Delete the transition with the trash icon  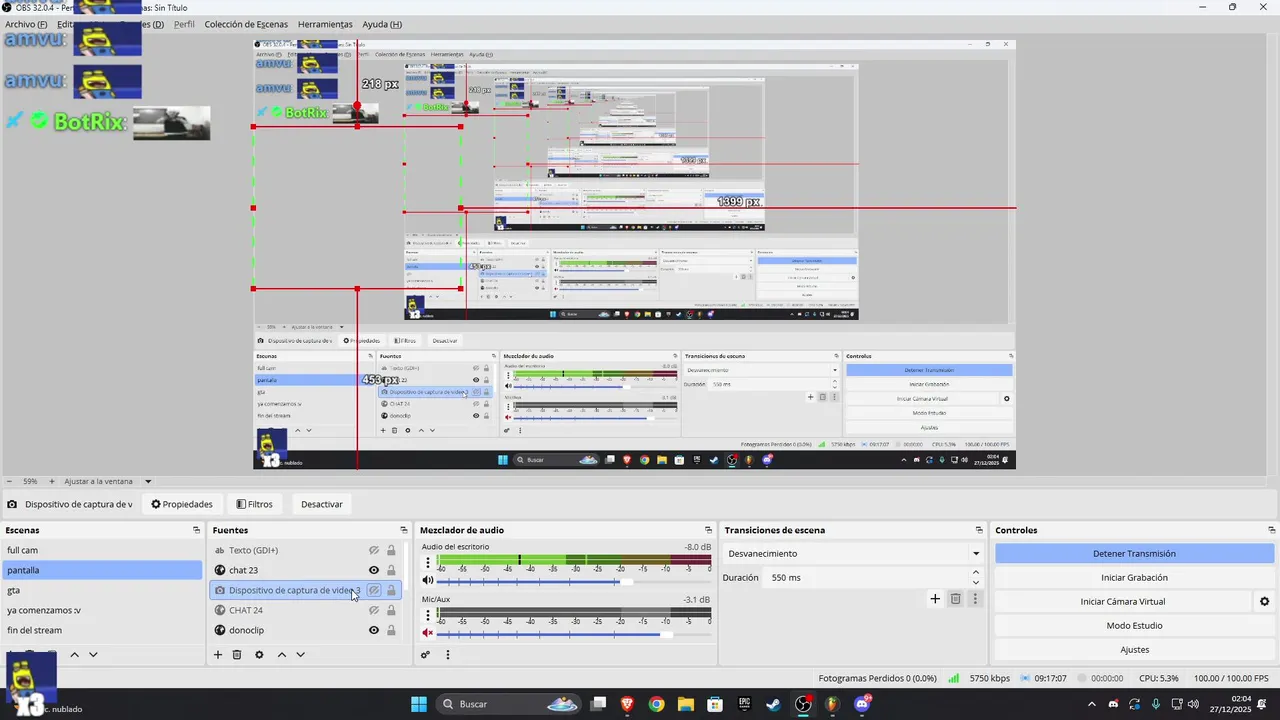pos(955,599)
